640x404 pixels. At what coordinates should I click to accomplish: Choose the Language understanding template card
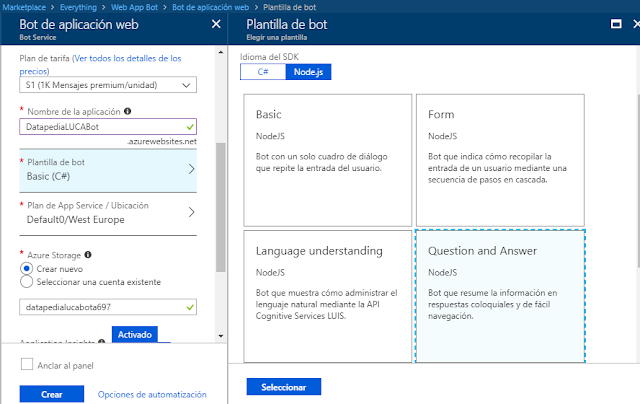pyautogui.click(x=328, y=296)
